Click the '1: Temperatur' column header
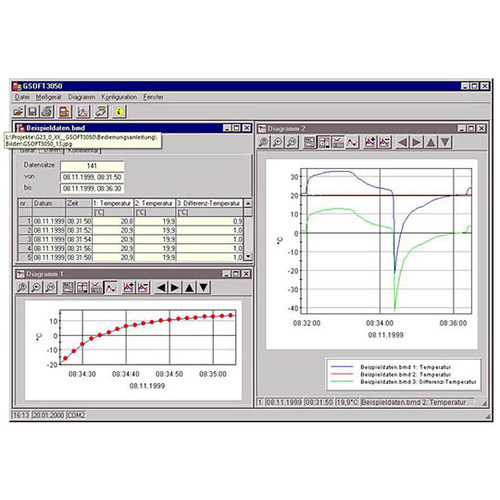This screenshot has height=500, width=500. 113,203
